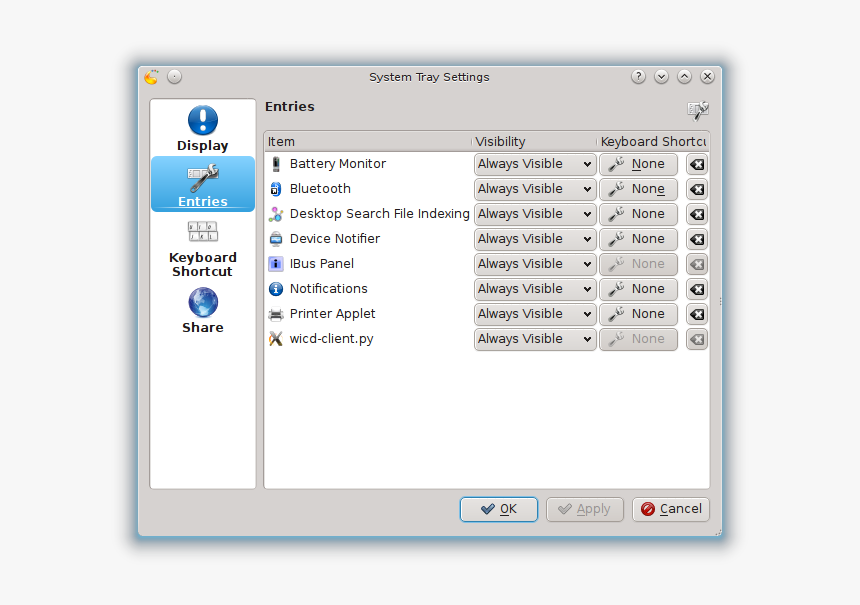Click the Device Notifier icon

278,239
